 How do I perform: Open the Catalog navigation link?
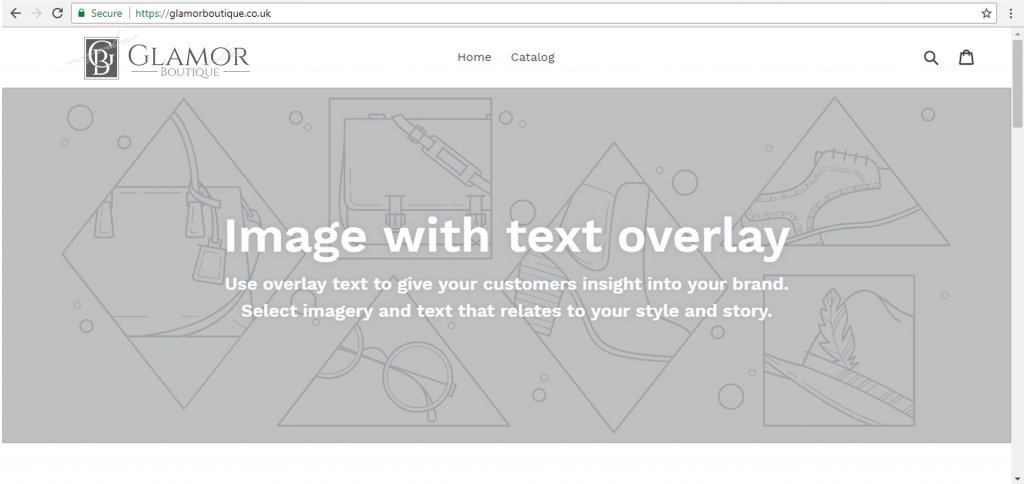pos(532,57)
